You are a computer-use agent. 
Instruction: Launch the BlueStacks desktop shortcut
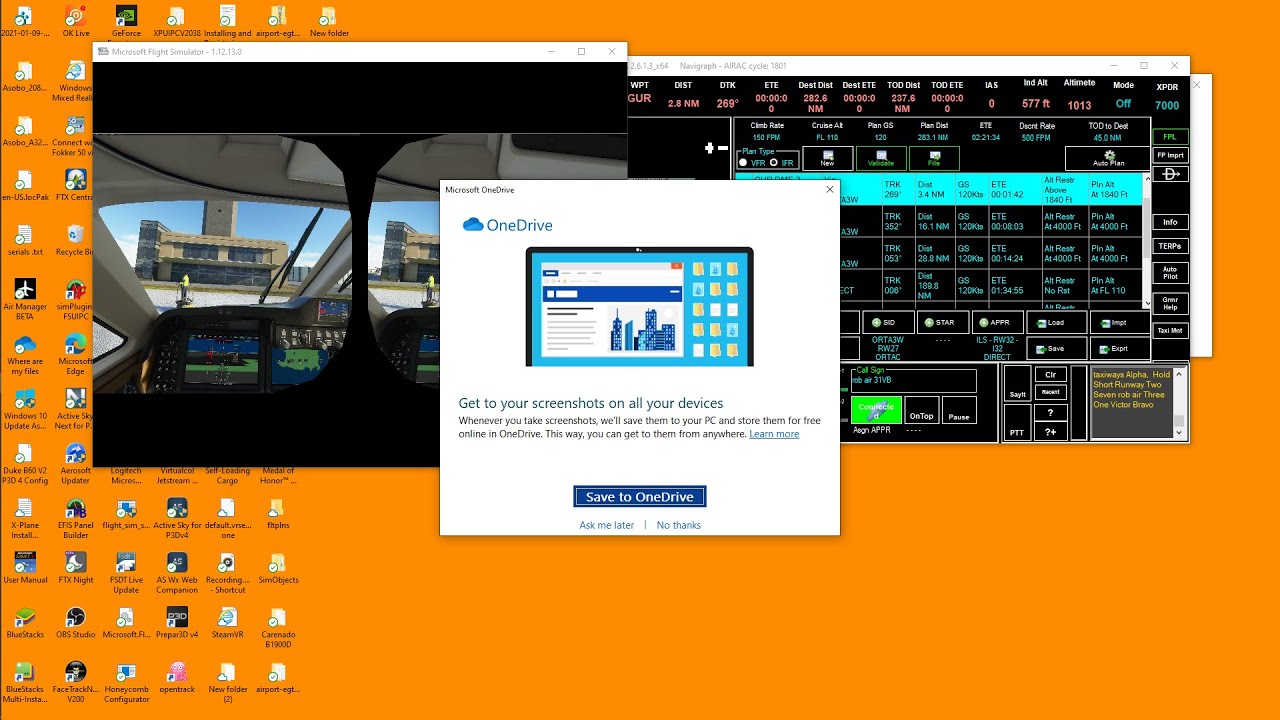coord(25,623)
